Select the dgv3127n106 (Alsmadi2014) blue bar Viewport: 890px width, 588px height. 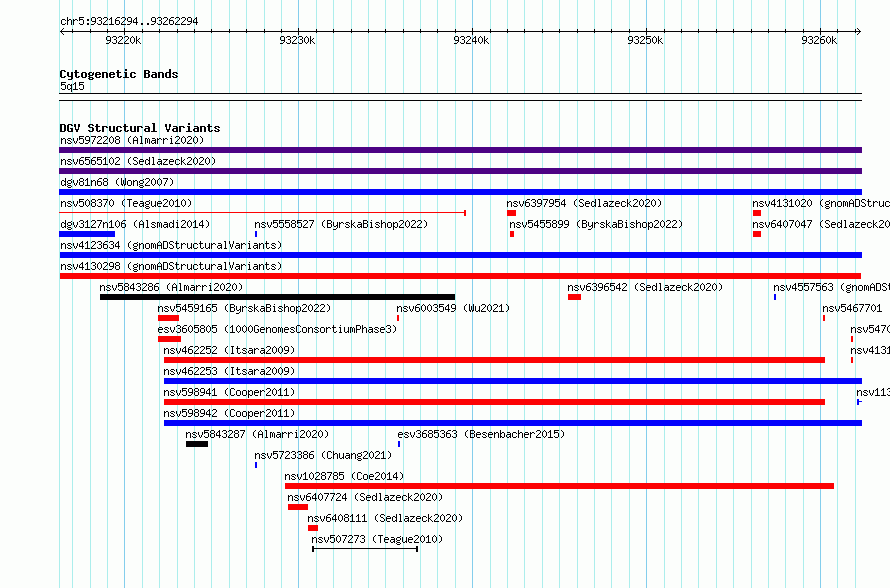coord(87,234)
